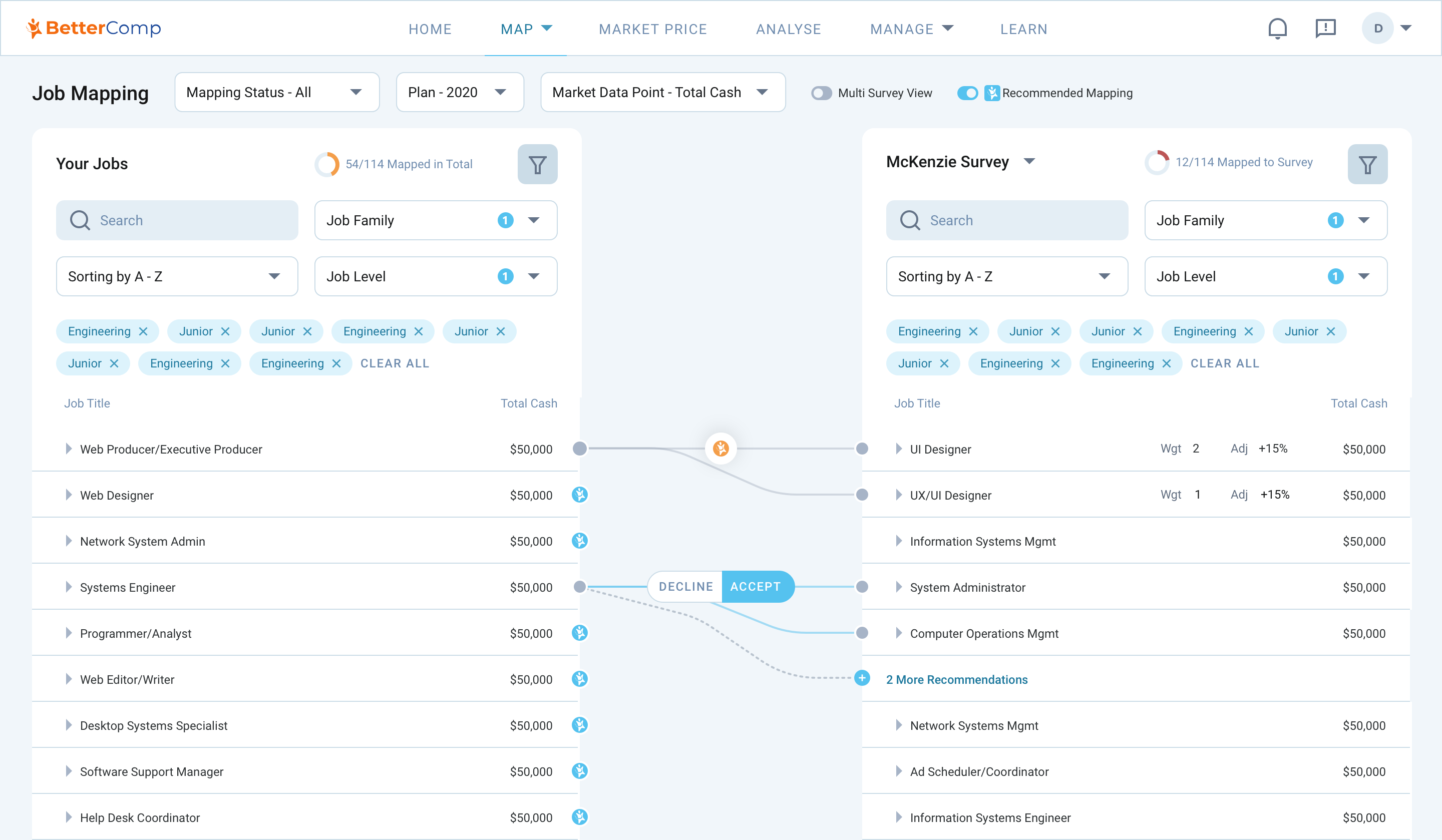
Task: Open the filter icon on McKenzie Survey panel
Action: [1367, 164]
